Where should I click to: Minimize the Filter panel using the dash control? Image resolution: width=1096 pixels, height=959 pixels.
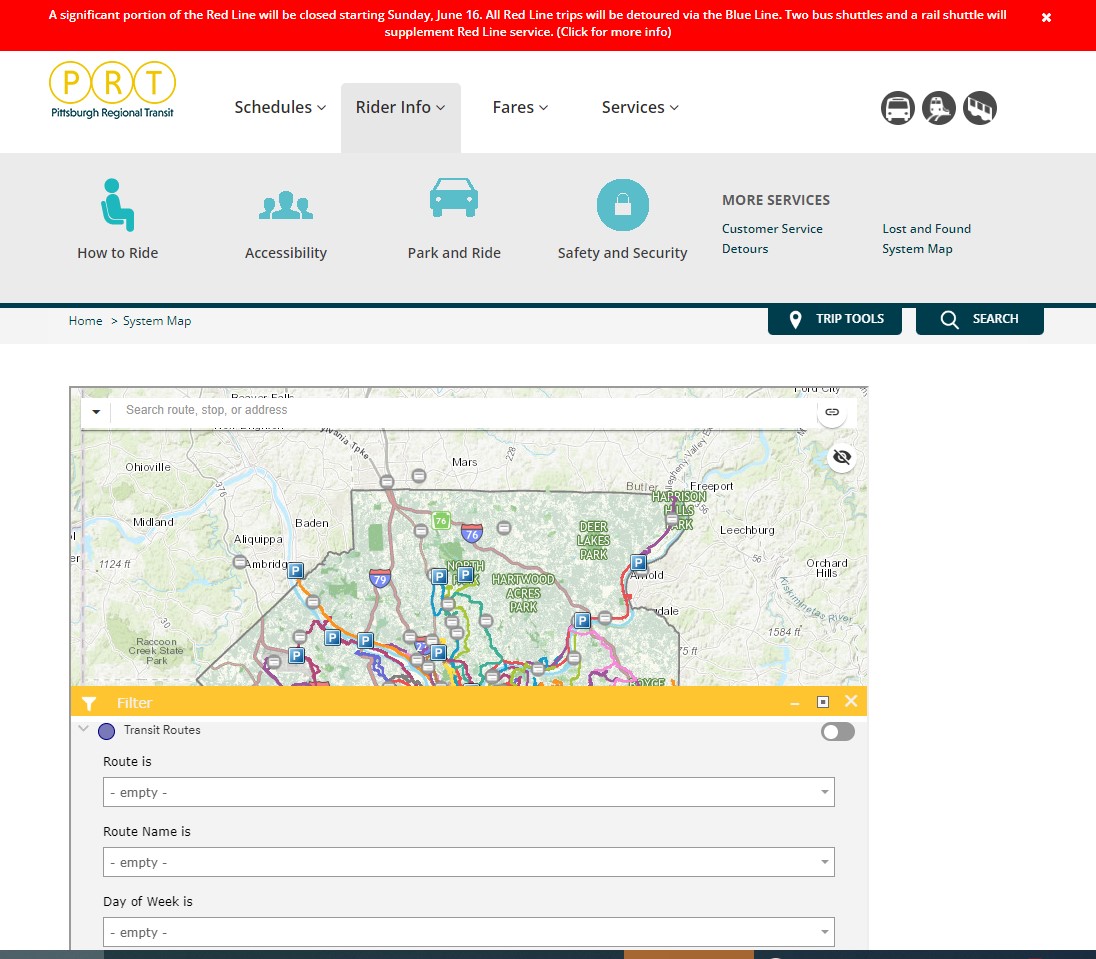(795, 701)
